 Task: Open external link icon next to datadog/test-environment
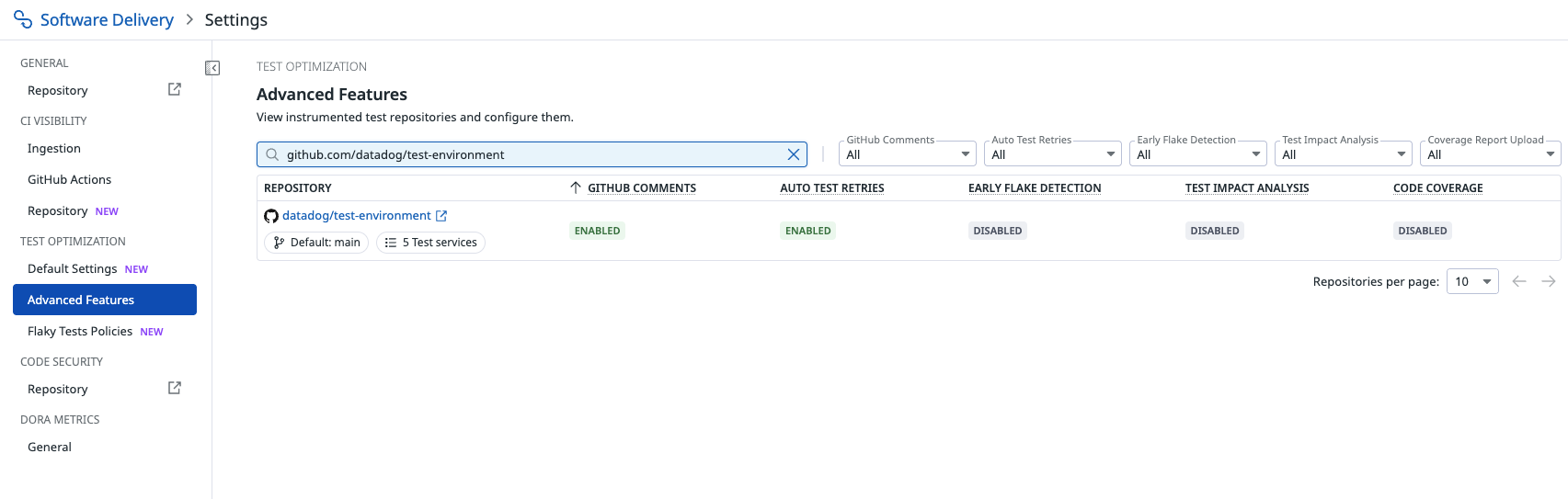tap(441, 216)
